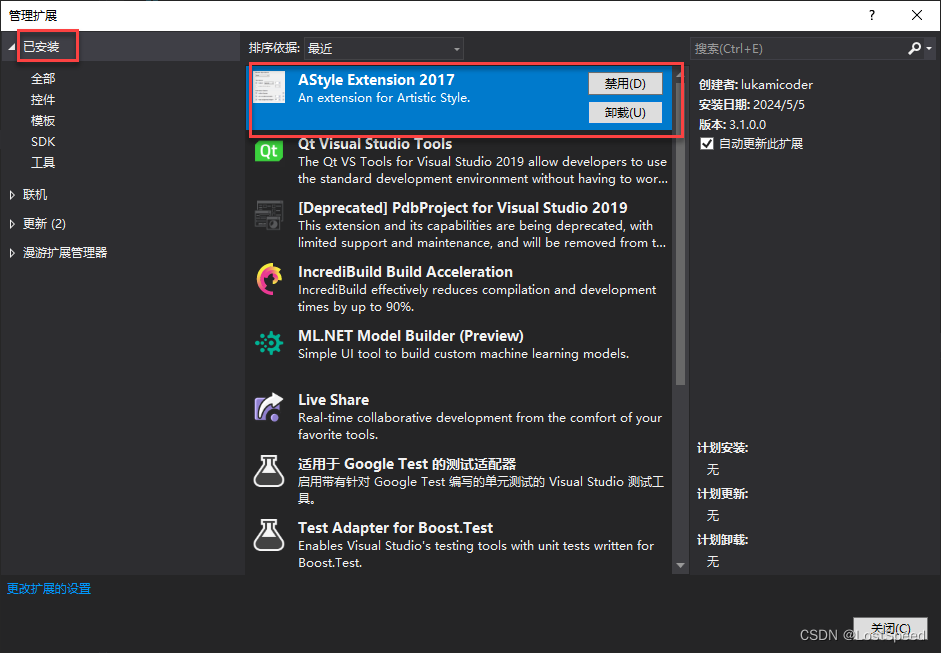Expand the 漫游扩展管理器 node
This screenshot has width=941, height=653.
click(x=12, y=253)
